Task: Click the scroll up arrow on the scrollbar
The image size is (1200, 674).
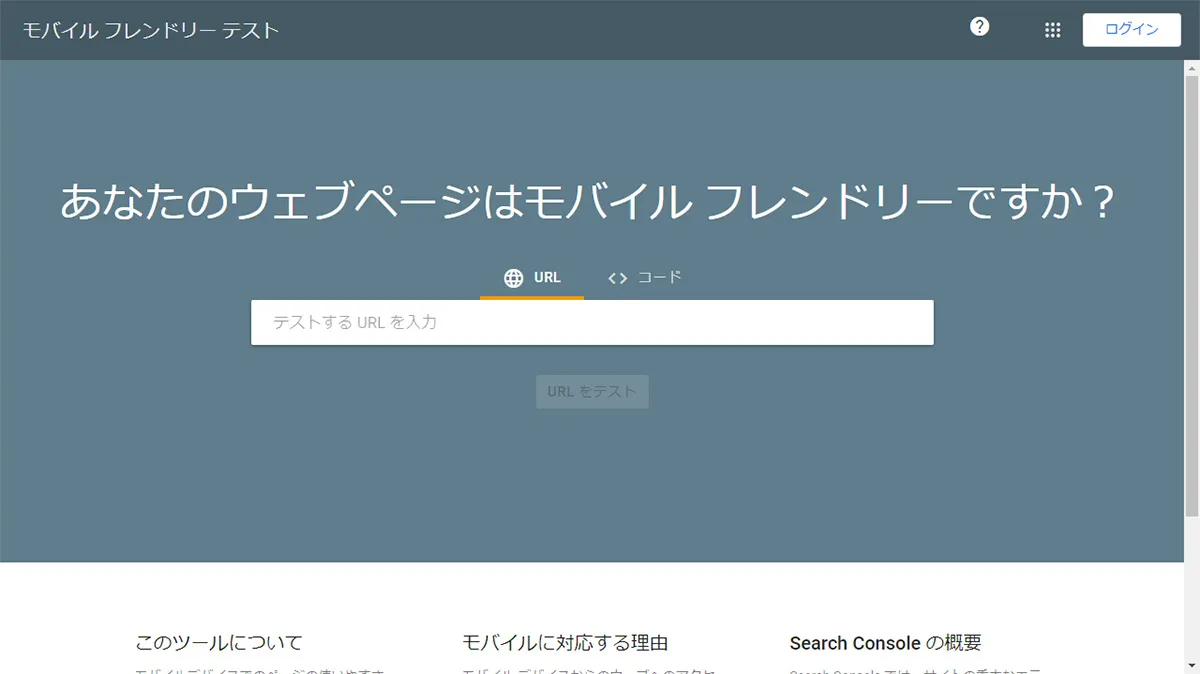Action: pyautogui.click(x=1192, y=67)
